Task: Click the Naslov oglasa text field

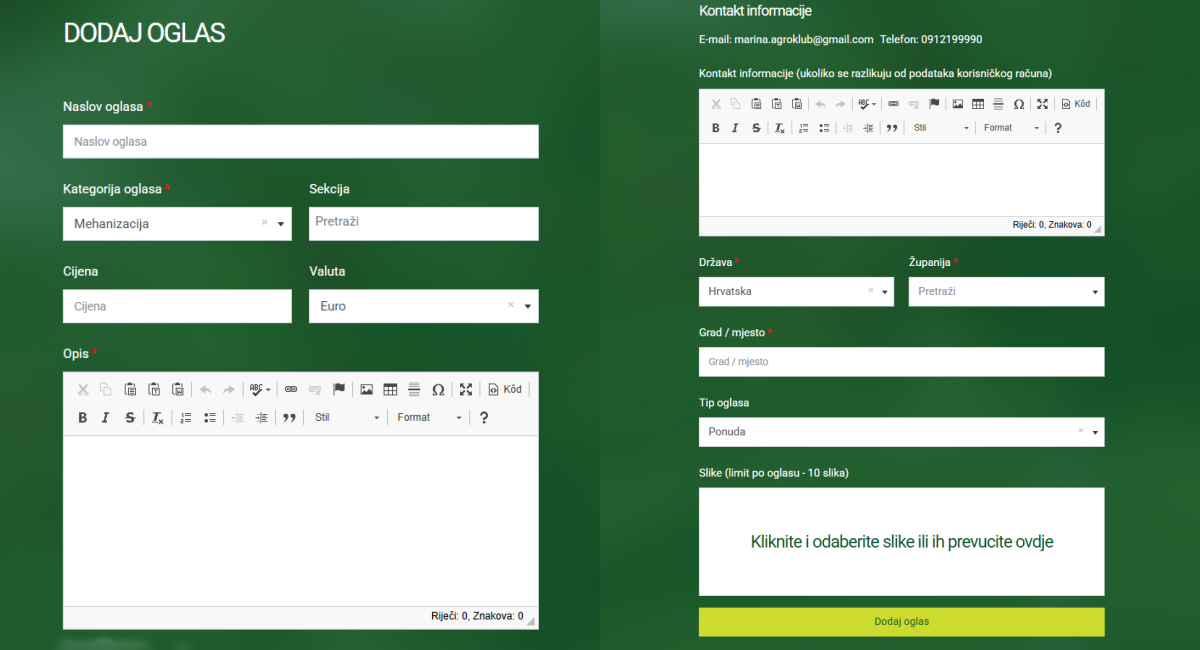Action: pyautogui.click(x=300, y=142)
